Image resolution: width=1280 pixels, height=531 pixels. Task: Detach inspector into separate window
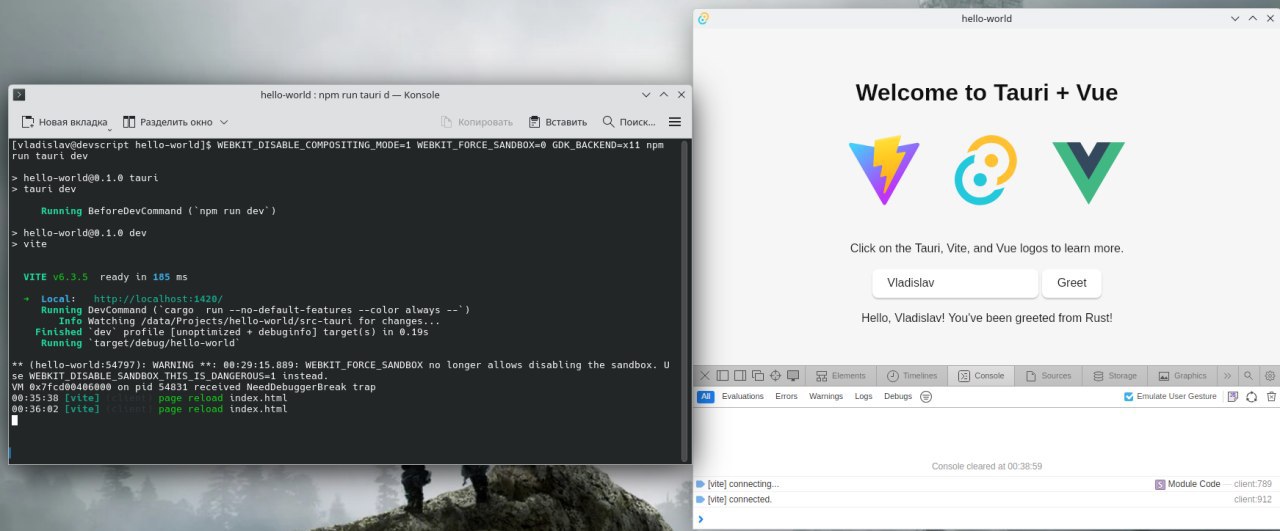(757, 376)
